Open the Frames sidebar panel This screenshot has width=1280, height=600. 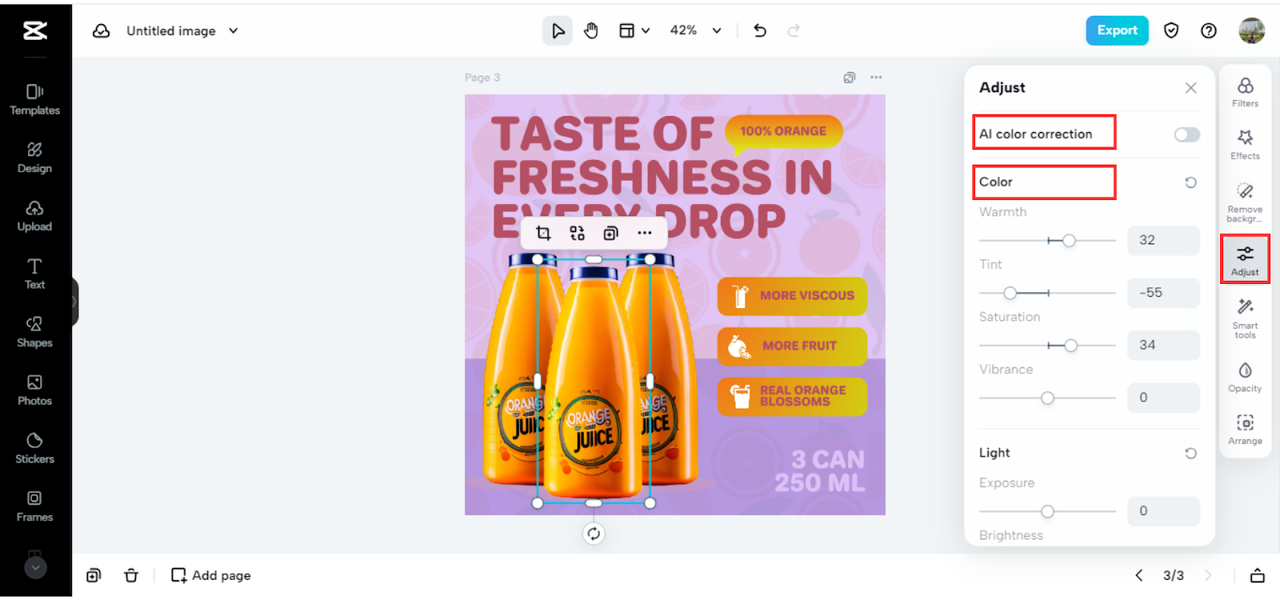click(x=35, y=506)
